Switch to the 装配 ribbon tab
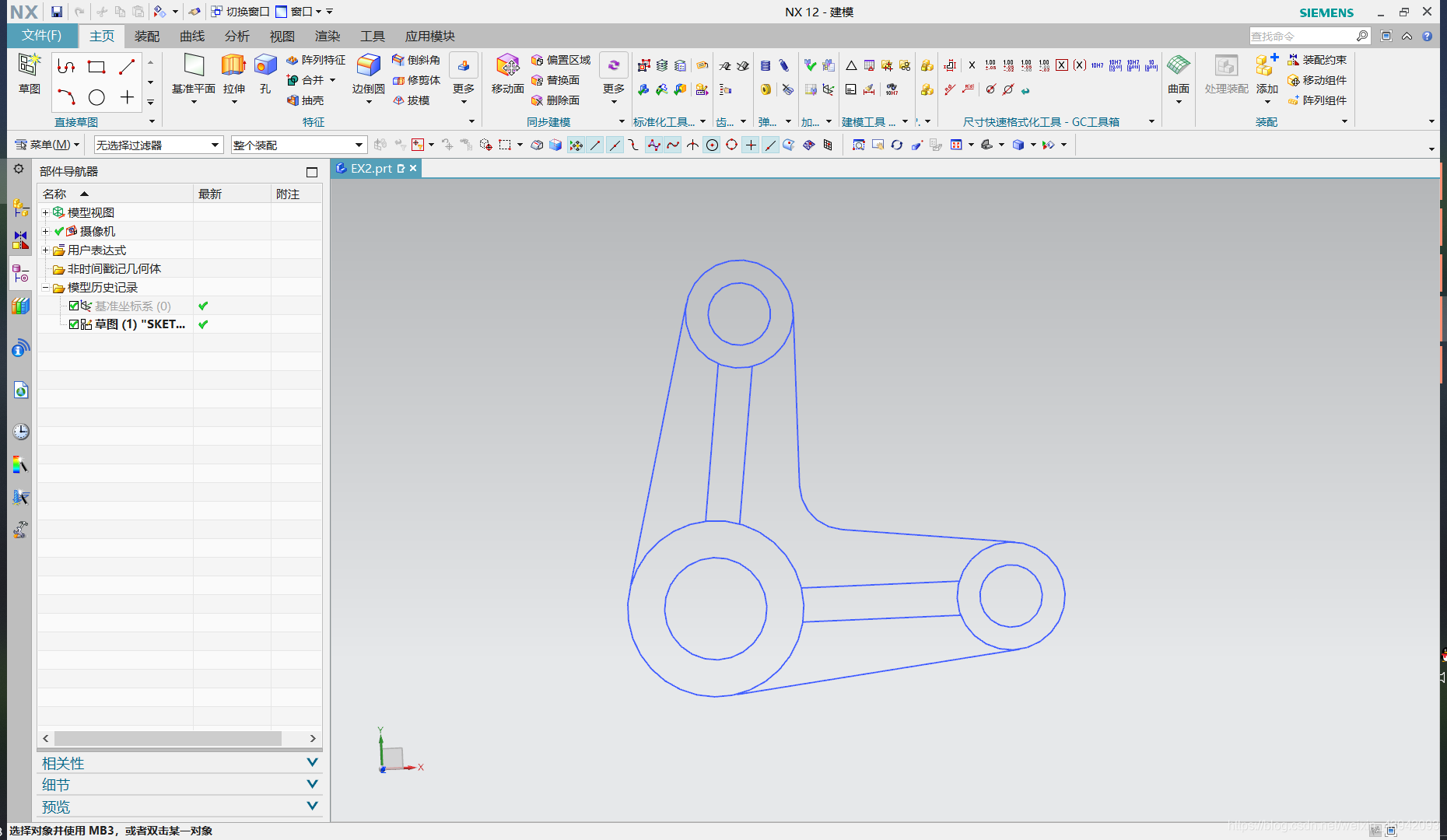 (x=146, y=36)
